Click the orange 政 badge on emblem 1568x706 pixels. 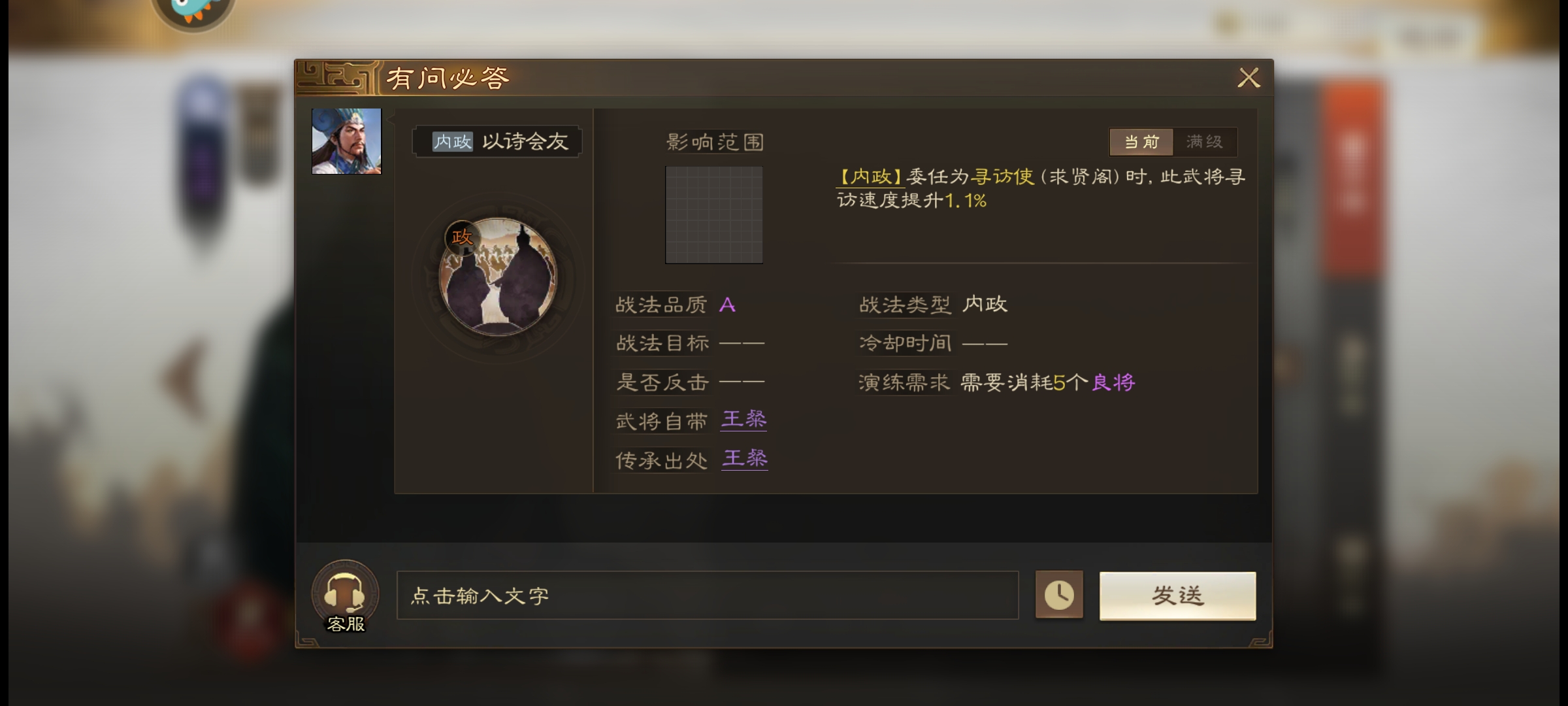(462, 237)
